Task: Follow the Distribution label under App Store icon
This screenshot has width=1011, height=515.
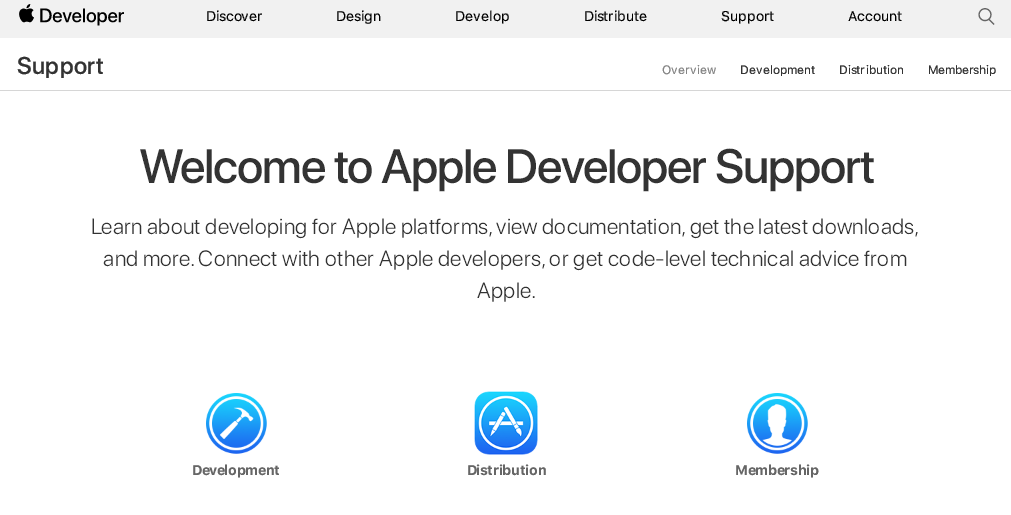Action: pyautogui.click(x=507, y=470)
